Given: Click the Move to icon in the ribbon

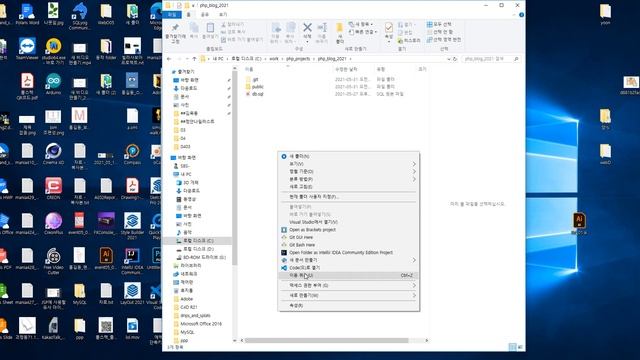Looking at the screenshot, I should pyautogui.click(x=276, y=28).
